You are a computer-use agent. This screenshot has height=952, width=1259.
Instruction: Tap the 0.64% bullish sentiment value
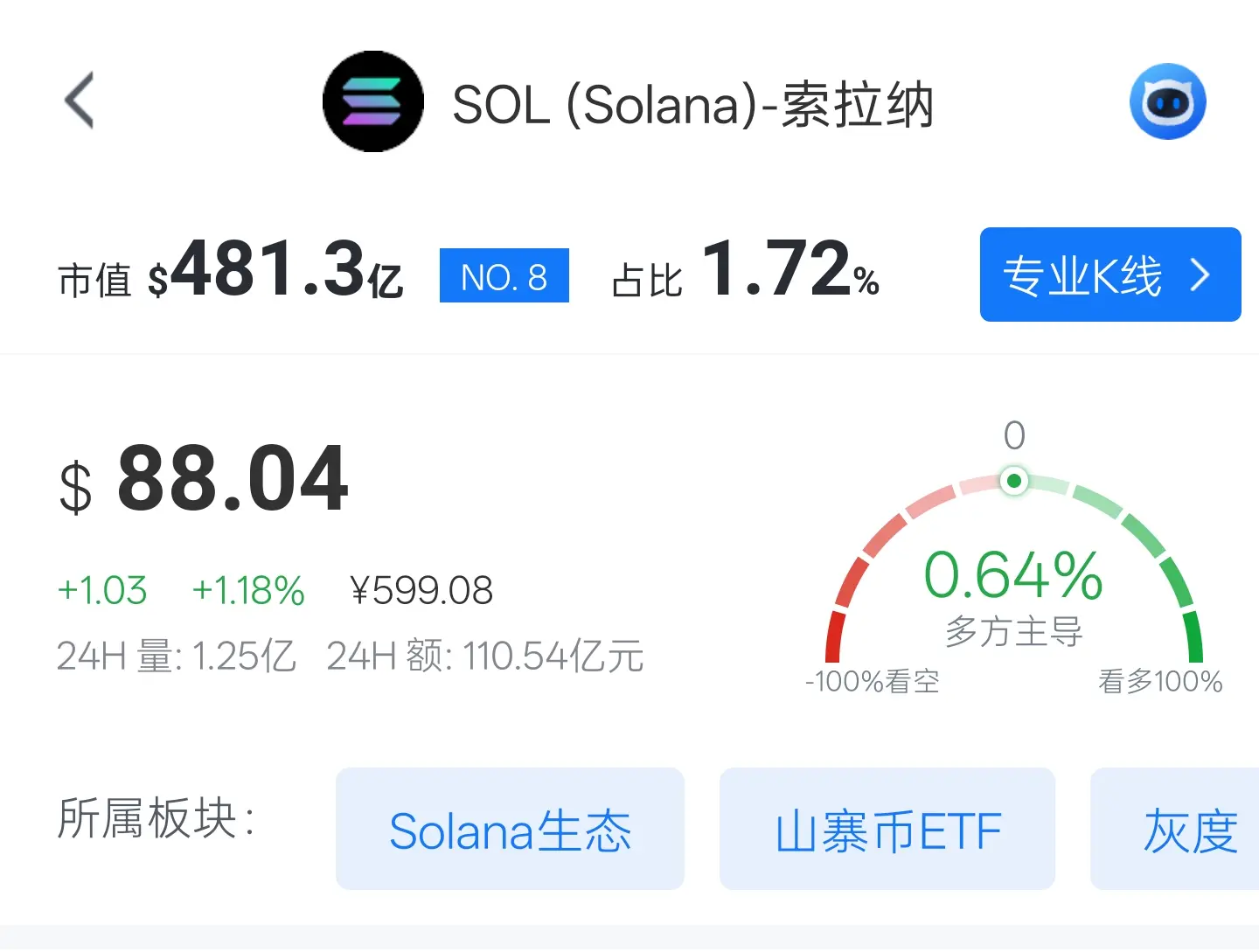(1013, 575)
